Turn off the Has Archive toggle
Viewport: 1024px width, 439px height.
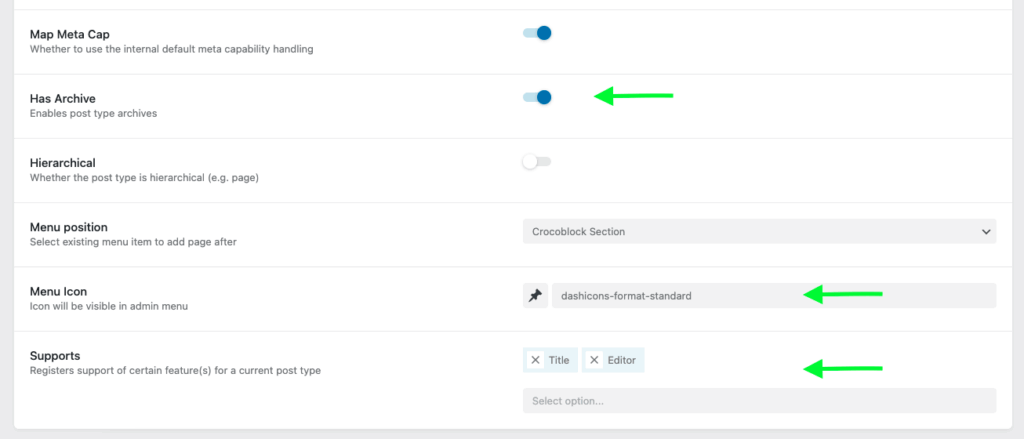click(x=537, y=97)
